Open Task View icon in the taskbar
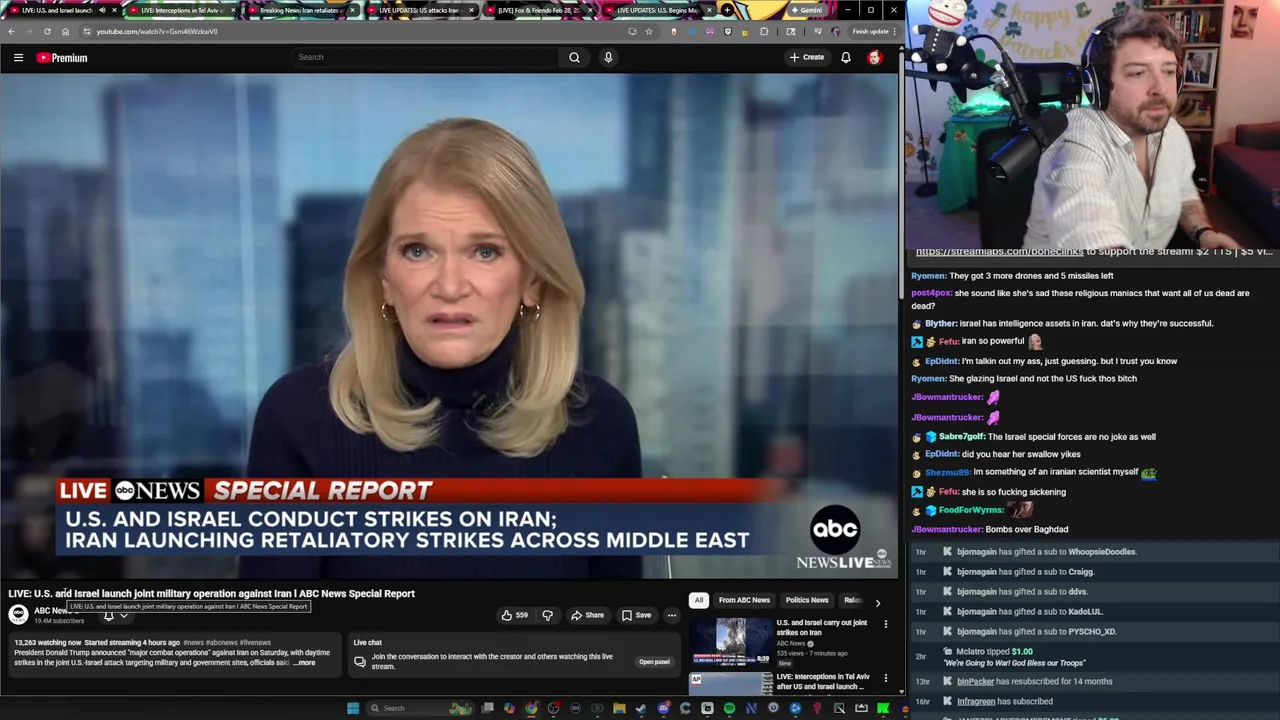This screenshot has height=720, width=1280. point(487,708)
